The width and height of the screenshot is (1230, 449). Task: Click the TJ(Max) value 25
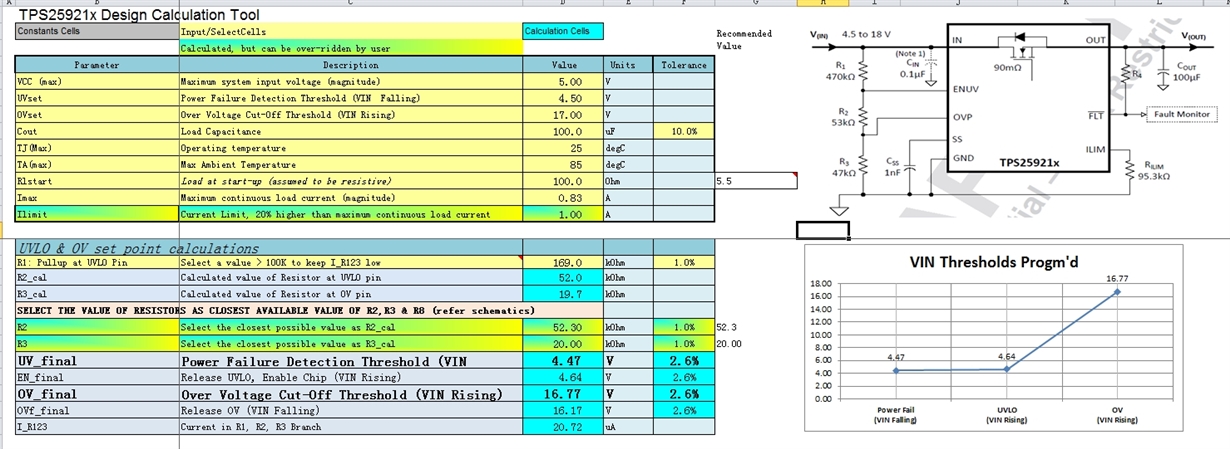click(x=563, y=148)
